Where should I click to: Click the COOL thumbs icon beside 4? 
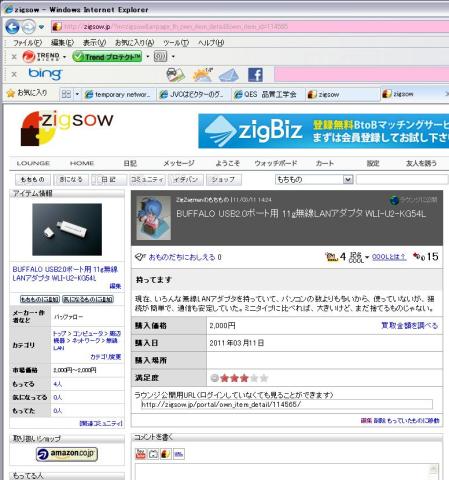331,257
